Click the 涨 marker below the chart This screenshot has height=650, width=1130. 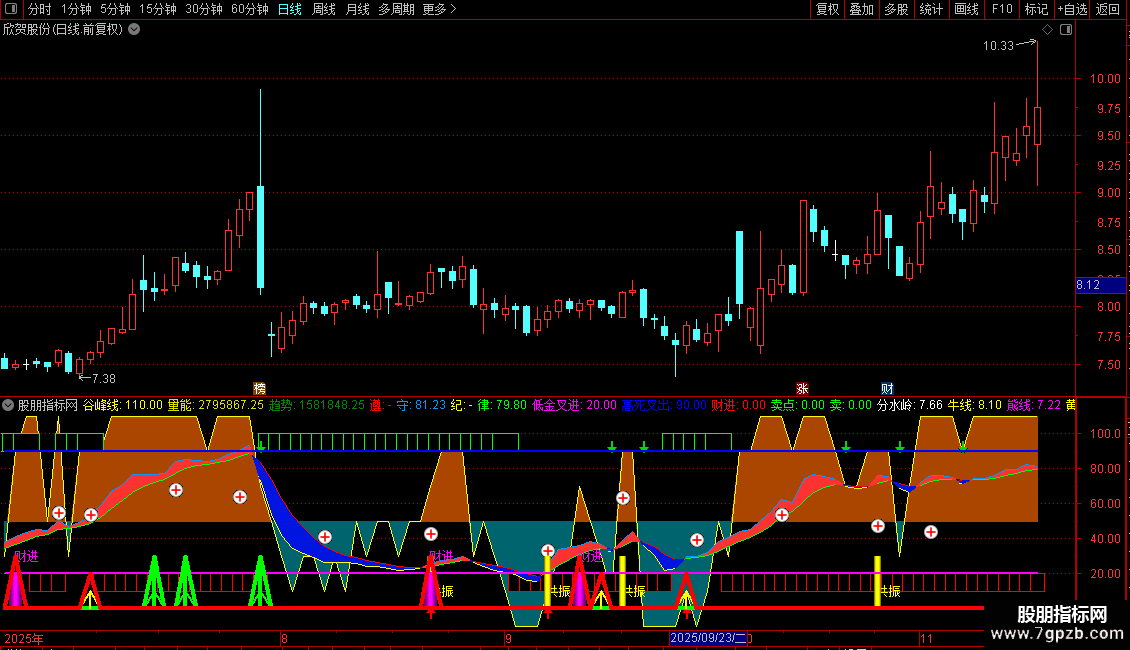(802, 388)
